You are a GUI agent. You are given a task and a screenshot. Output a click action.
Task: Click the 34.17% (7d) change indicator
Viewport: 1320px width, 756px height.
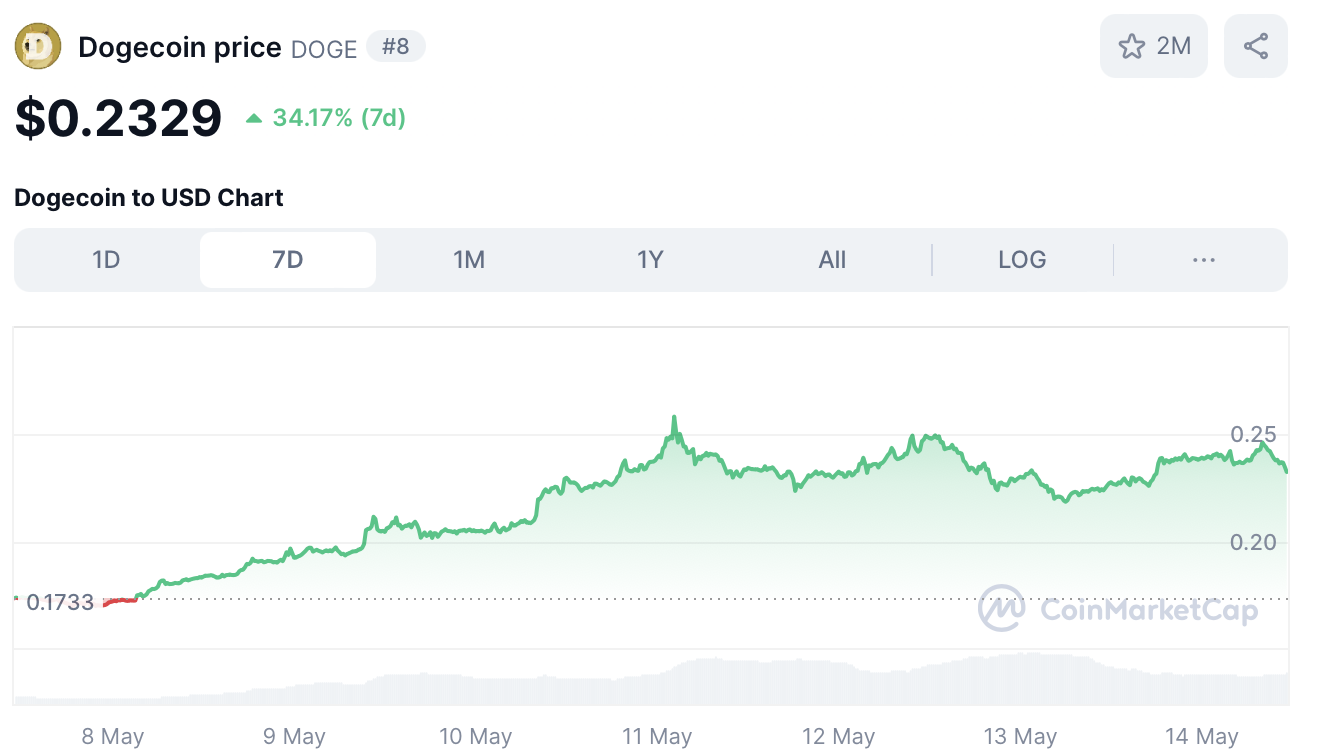pyautogui.click(x=326, y=118)
